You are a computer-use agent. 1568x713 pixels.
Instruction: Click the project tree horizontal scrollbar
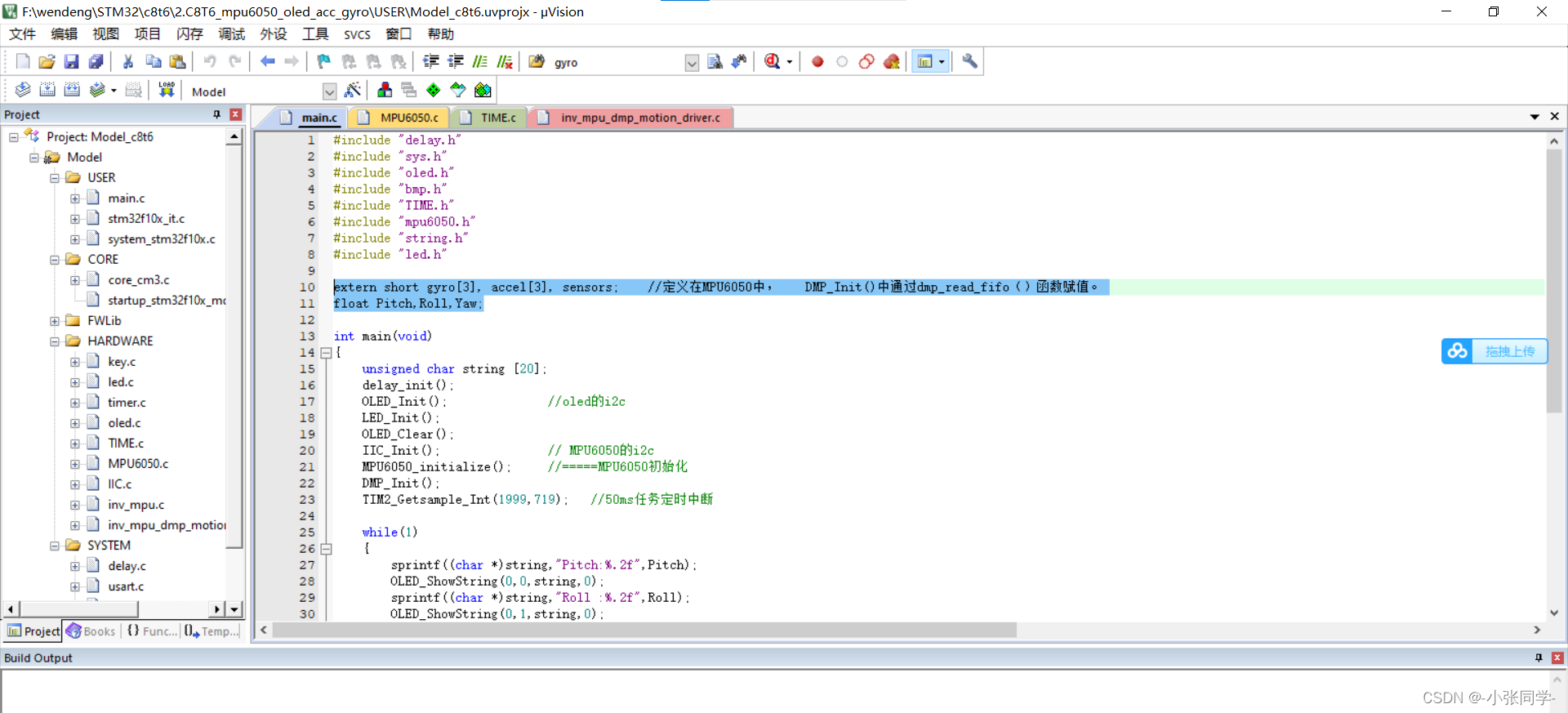pos(79,609)
